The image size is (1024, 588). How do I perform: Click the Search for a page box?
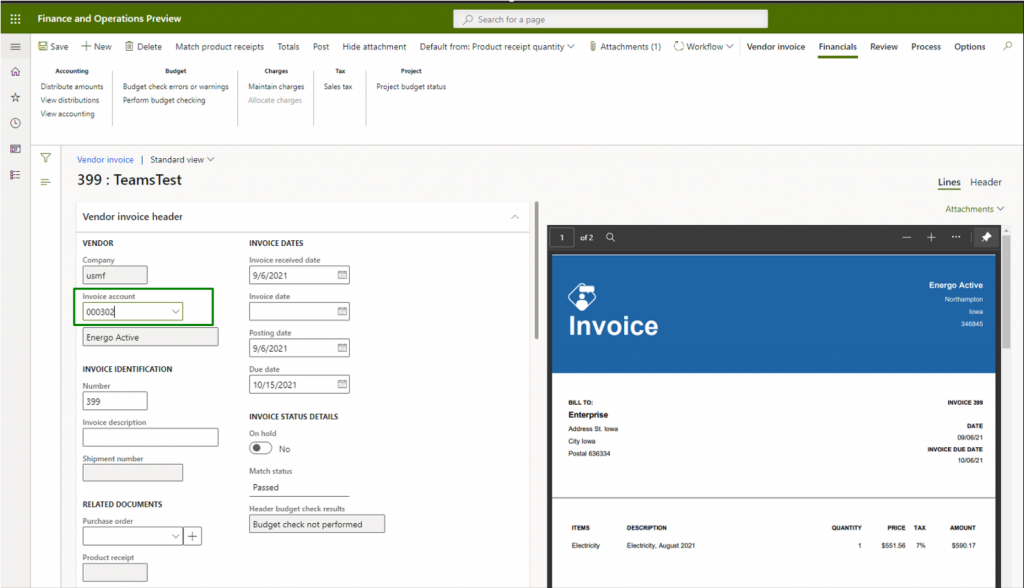tap(611, 19)
